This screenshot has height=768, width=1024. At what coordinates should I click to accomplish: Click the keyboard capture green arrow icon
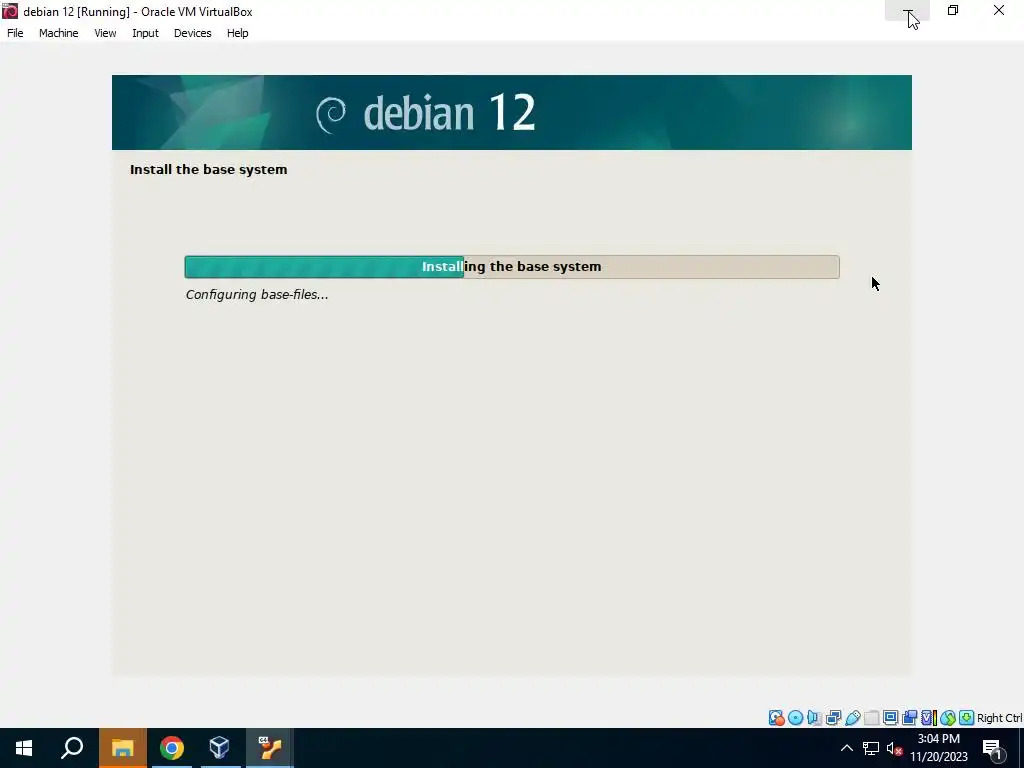[967, 718]
